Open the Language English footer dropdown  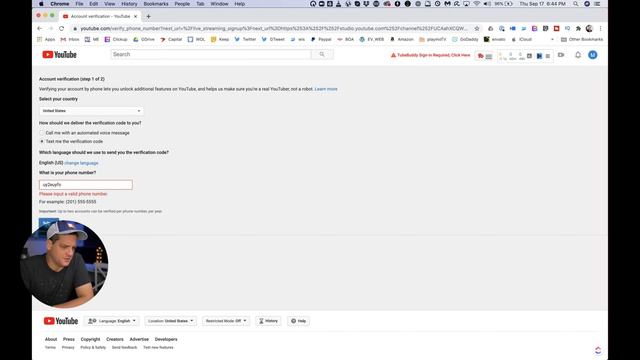pyautogui.click(x=112, y=321)
